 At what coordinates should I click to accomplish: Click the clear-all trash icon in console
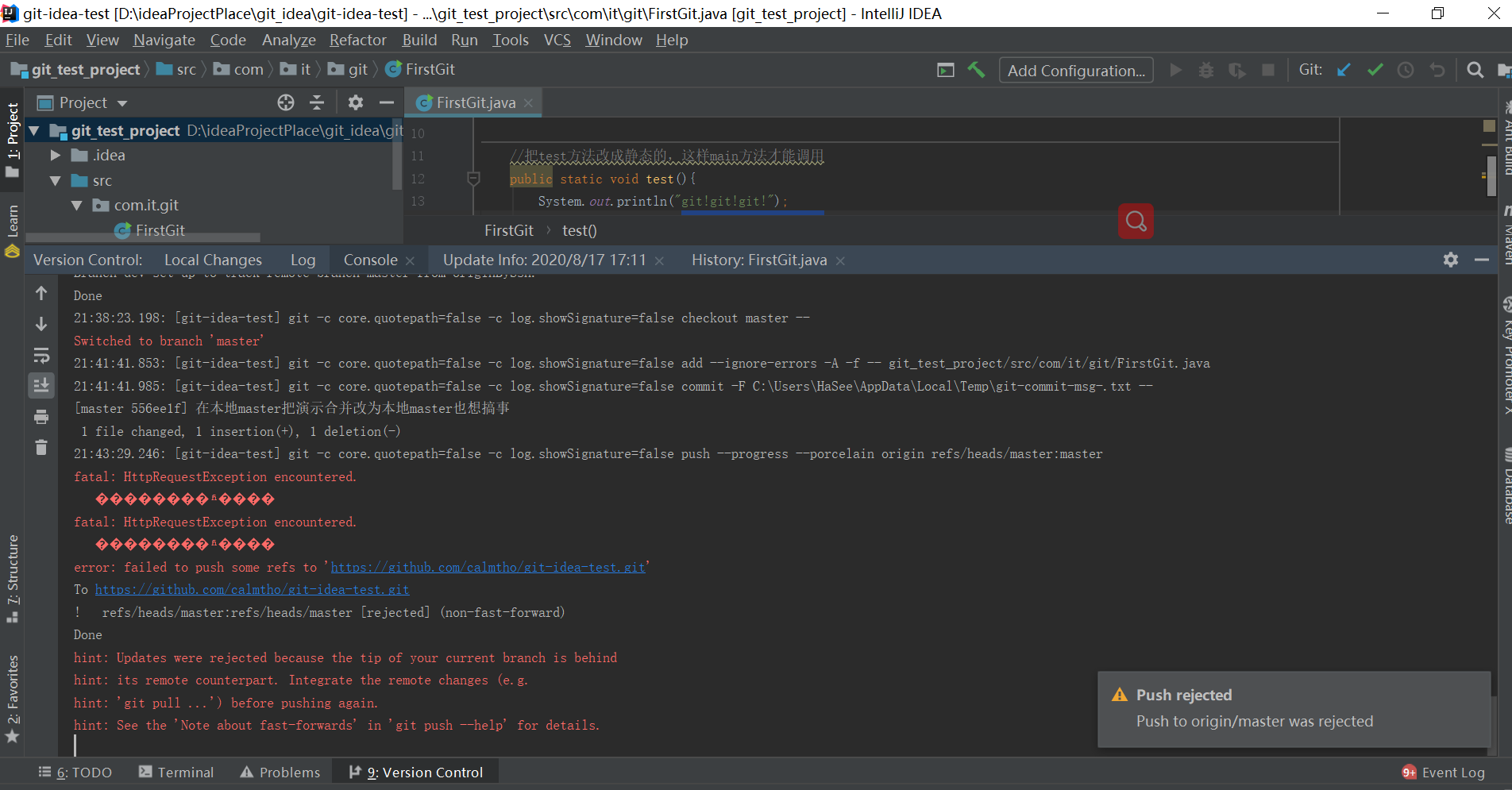click(x=41, y=448)
